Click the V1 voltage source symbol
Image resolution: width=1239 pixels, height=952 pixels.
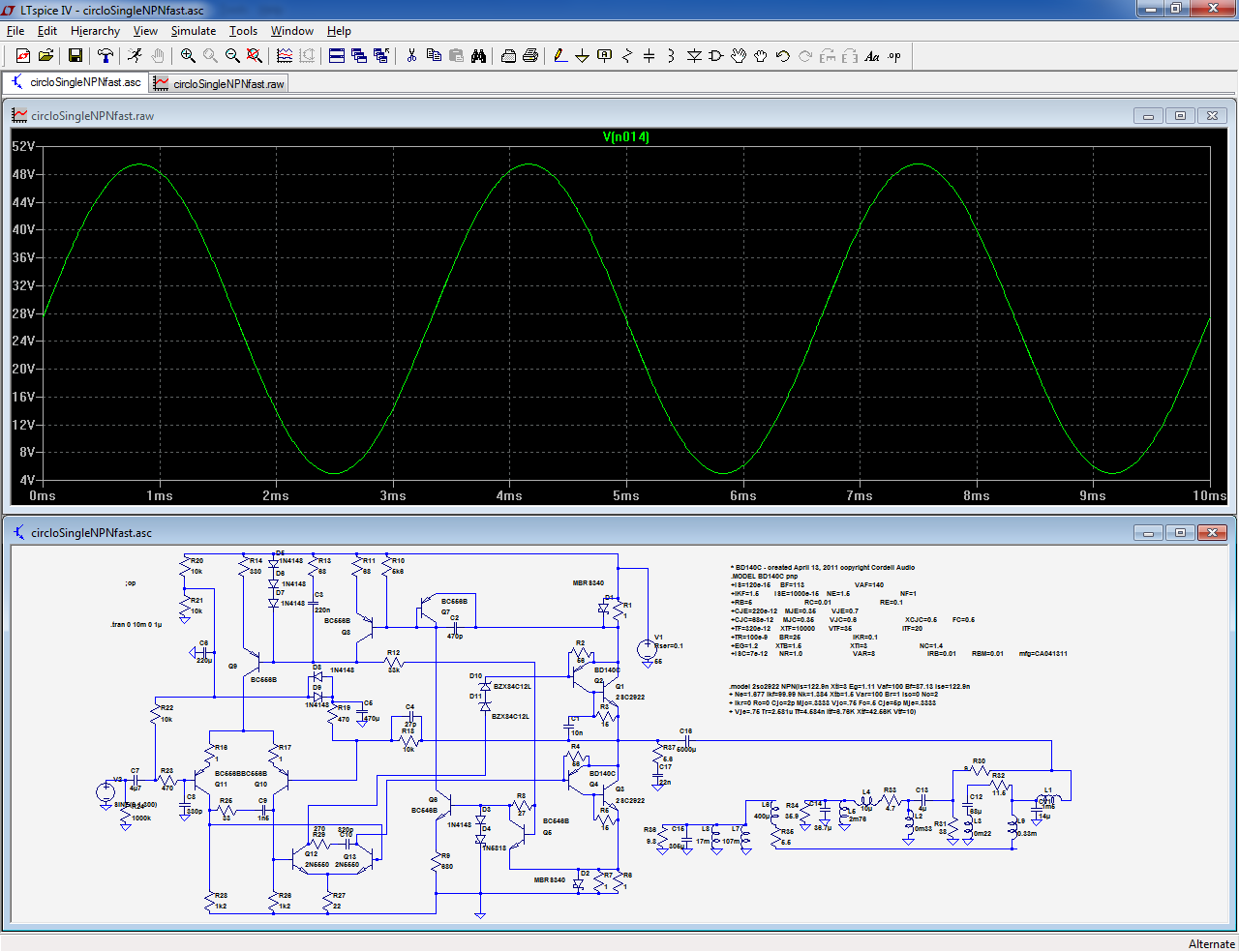(x=647, y=649)
